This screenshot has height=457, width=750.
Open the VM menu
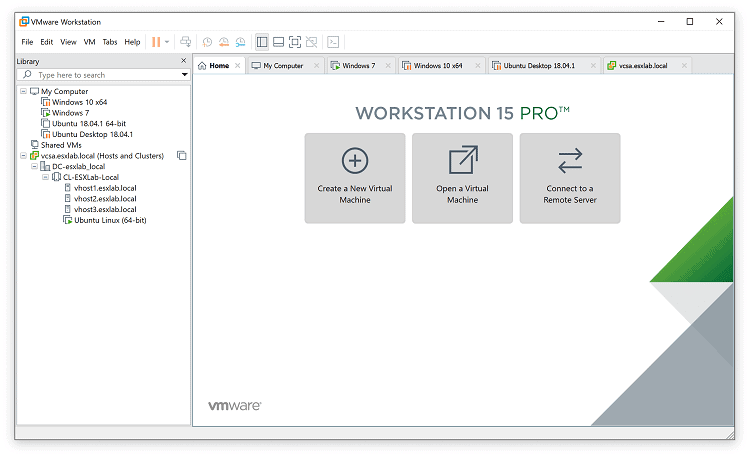click(89, 42)
